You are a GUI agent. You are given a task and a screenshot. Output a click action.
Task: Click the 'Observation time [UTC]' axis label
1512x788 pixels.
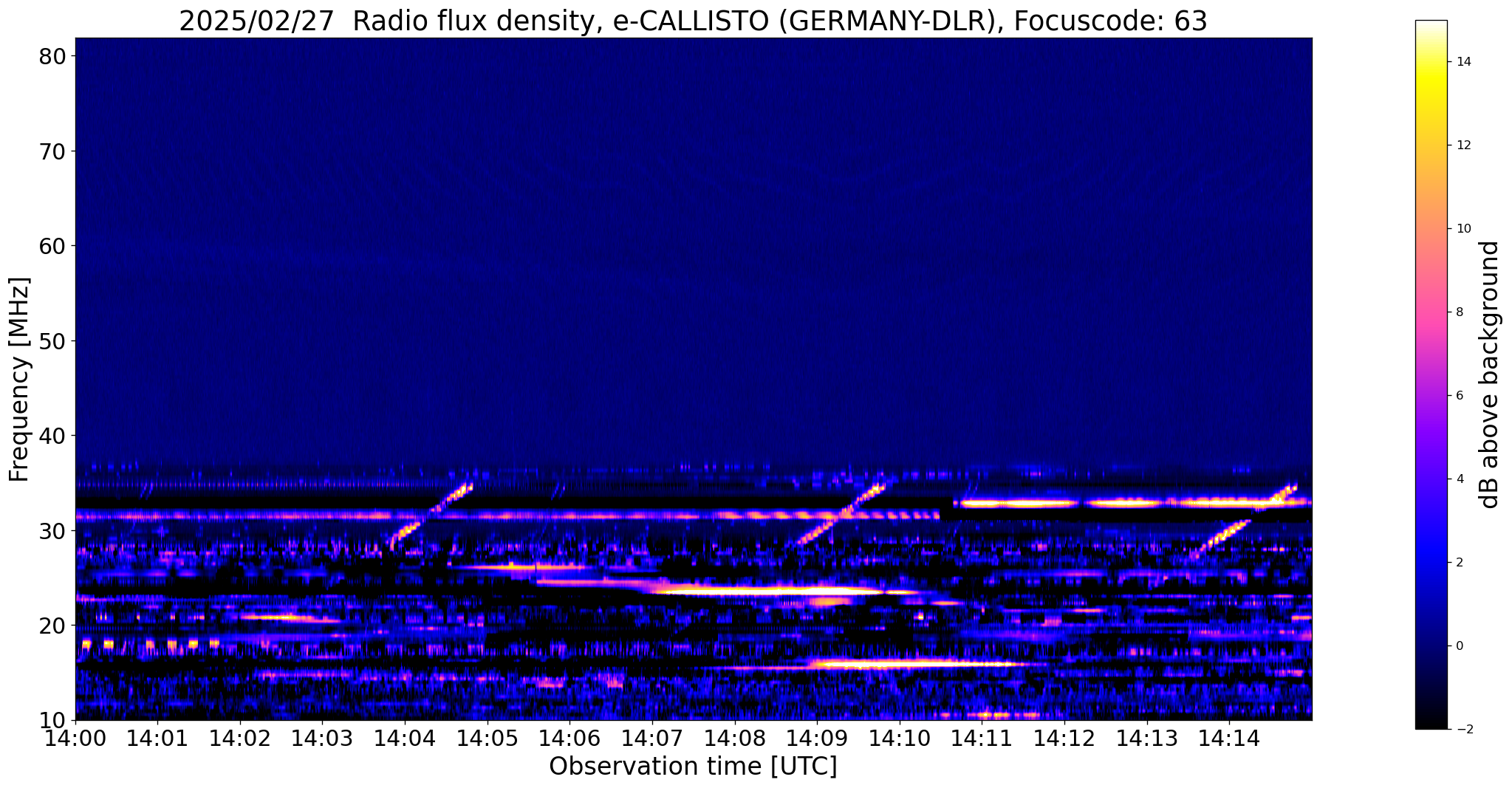click(x=693, y=767)
